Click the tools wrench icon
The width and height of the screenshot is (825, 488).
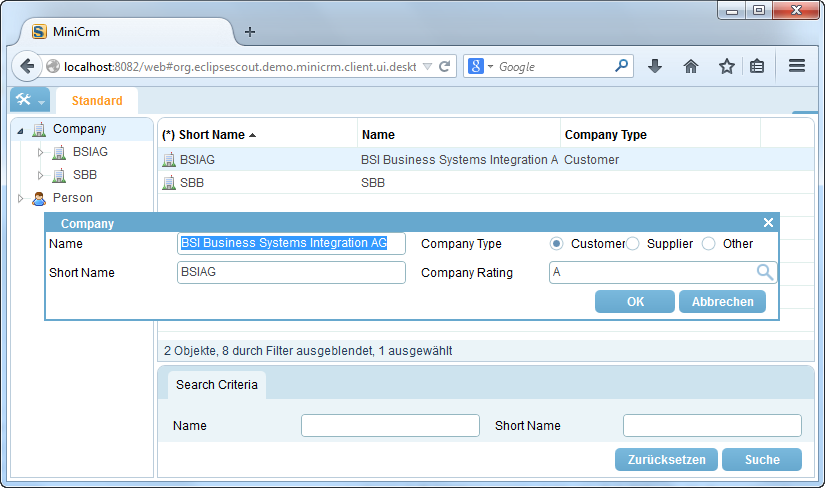pyautogui.click(x=23, y=100)
